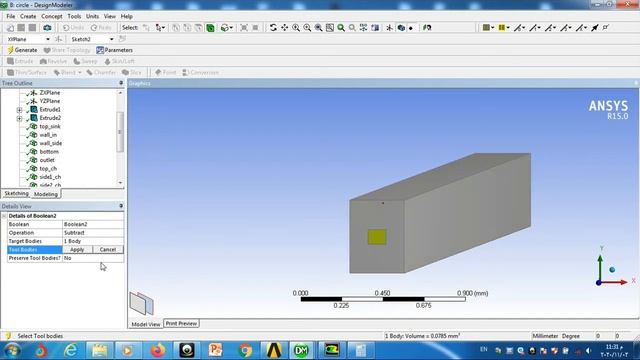Screen dimensions: 640x360
Task: Click the selection mode cursor dropdown arrow
Action: point(163,28)
